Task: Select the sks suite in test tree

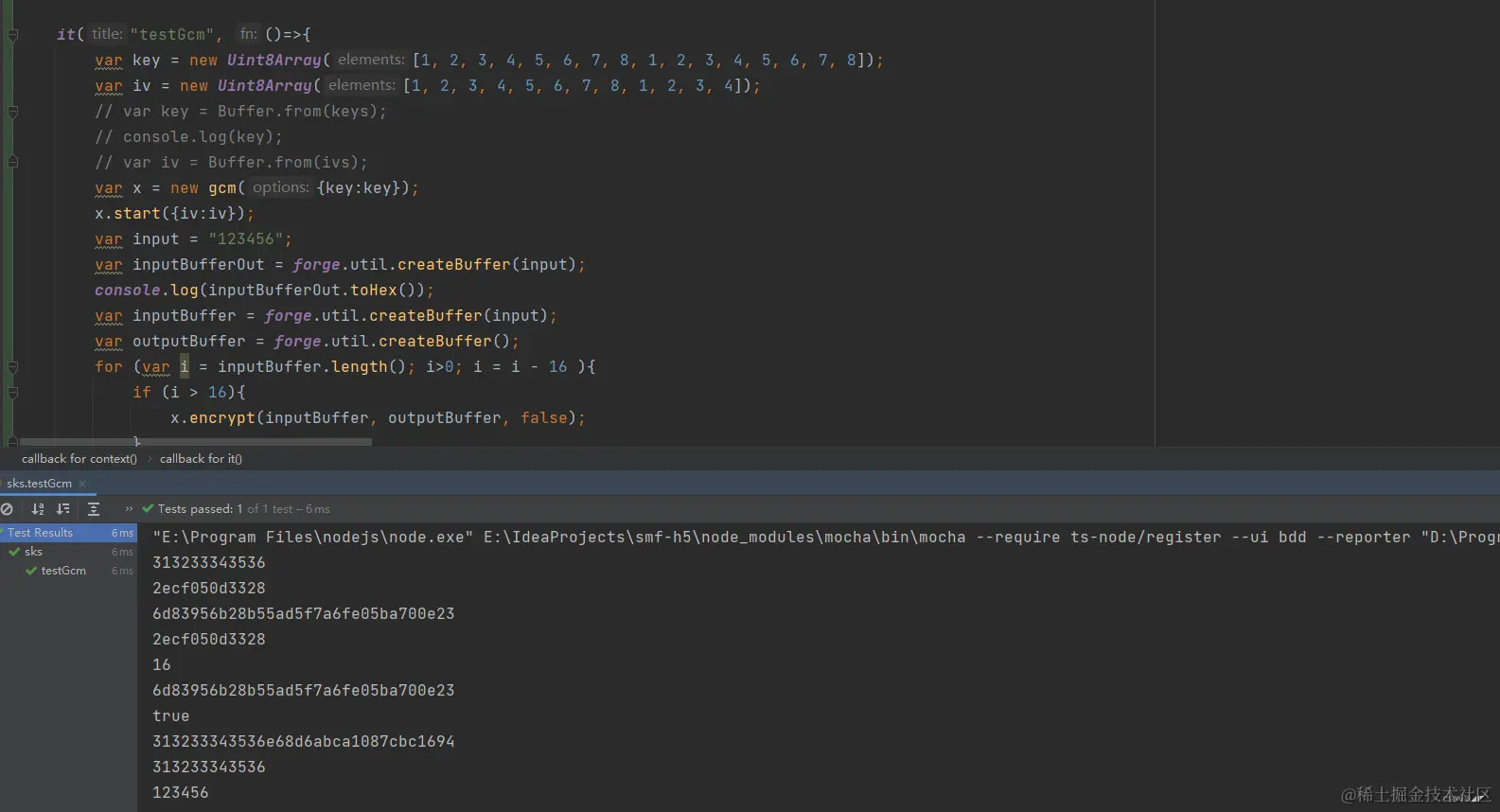Action: click(x=68, y=552)
